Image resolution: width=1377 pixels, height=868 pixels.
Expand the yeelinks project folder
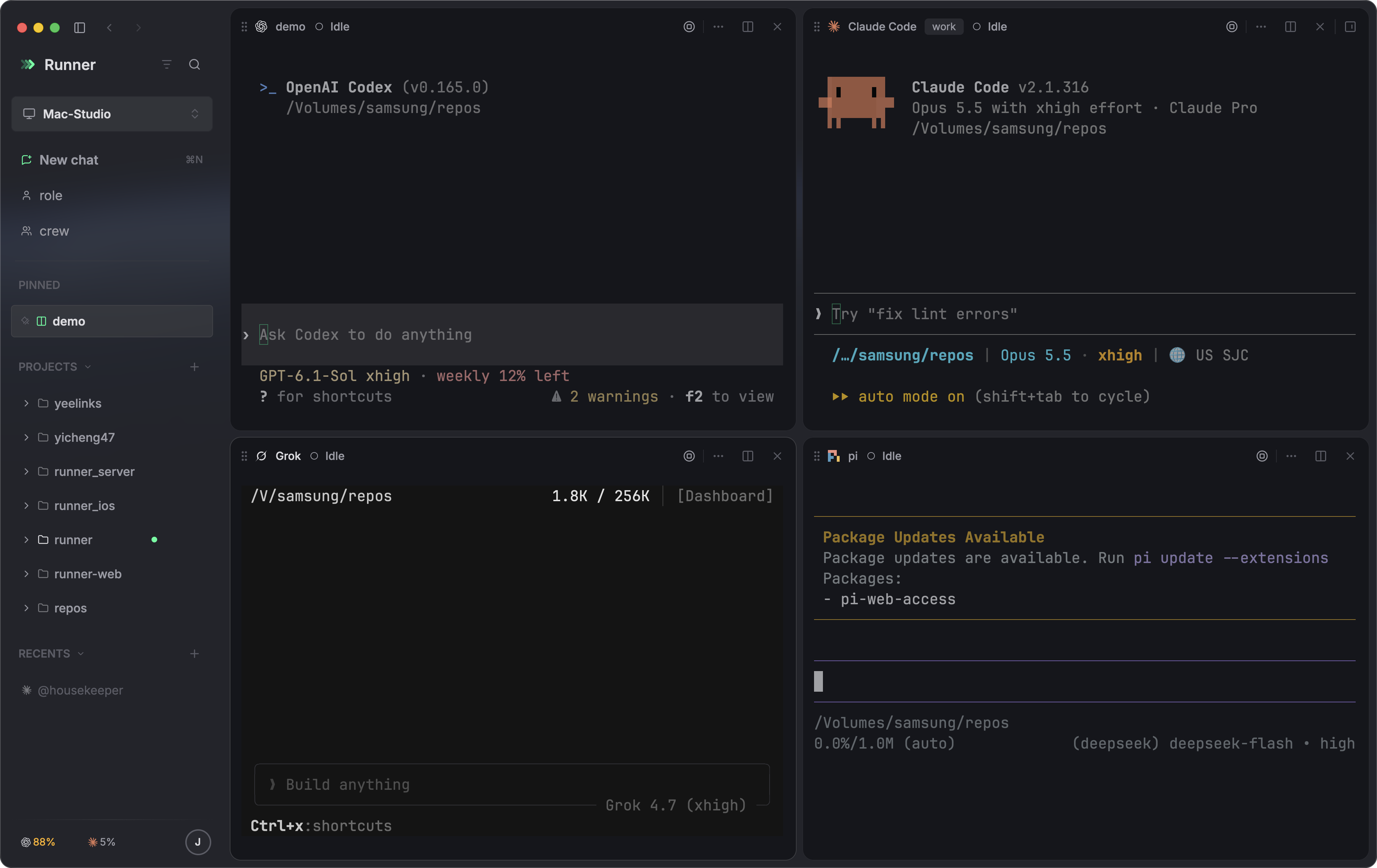(x=26, y=403)
